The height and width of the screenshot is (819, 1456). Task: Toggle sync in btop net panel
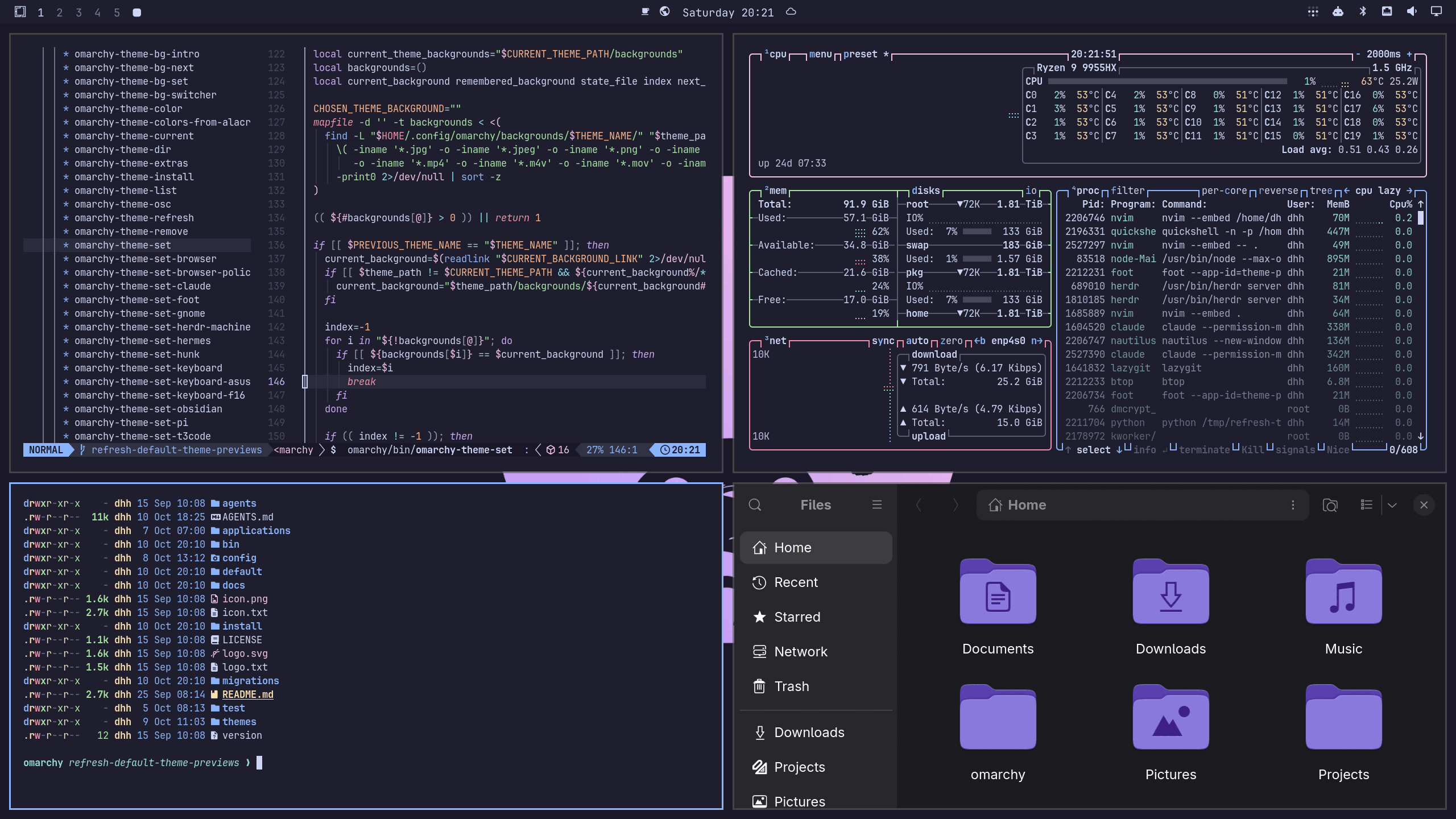(x=883, y=341)
